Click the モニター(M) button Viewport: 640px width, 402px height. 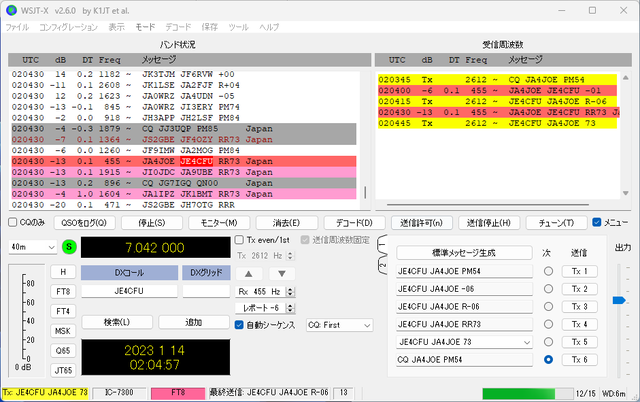tap(219, 223)
